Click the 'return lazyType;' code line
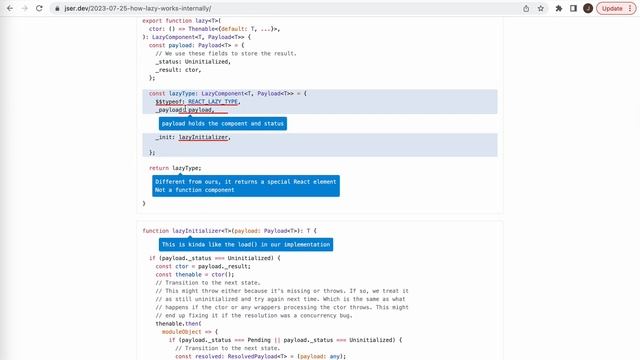The image size is (640, 360). tap(175, 168)
